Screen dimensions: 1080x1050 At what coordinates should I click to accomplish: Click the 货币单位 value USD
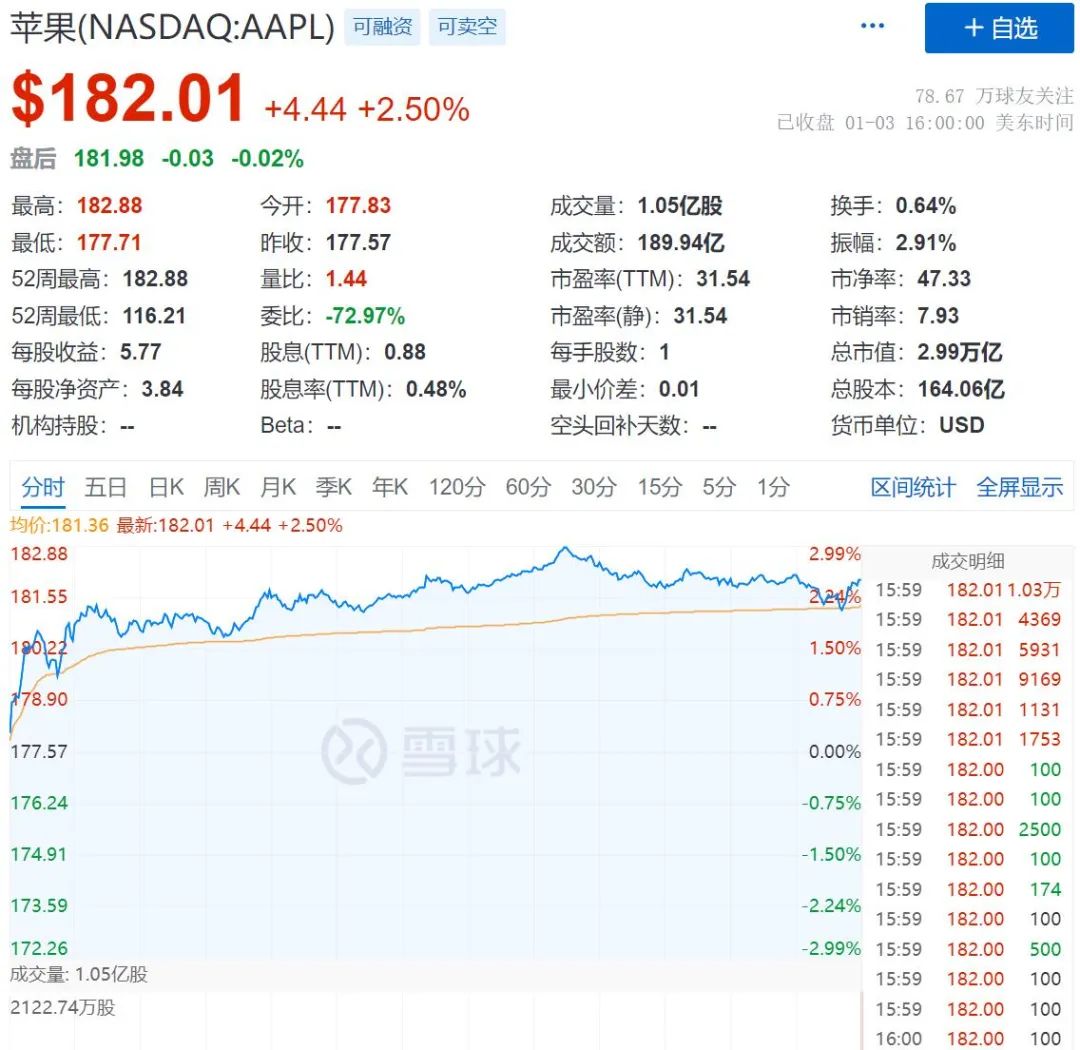(962, 425)
